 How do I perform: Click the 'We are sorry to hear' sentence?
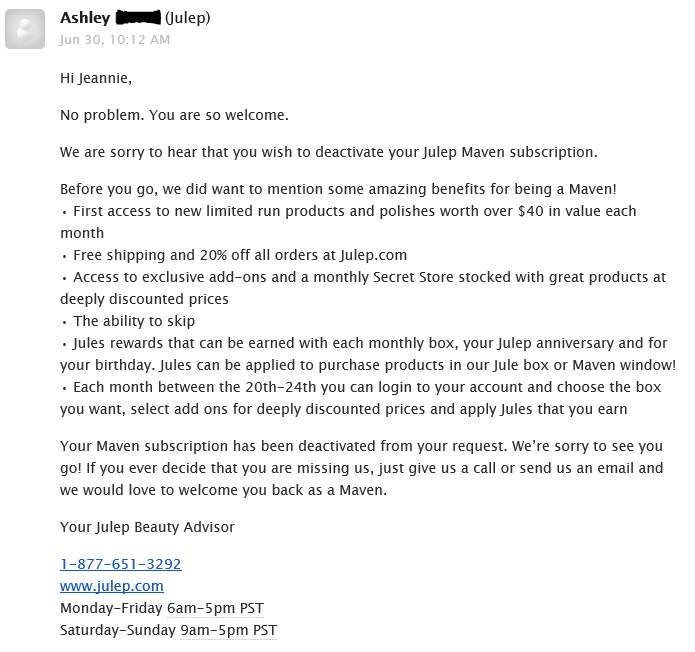point(328,152)
